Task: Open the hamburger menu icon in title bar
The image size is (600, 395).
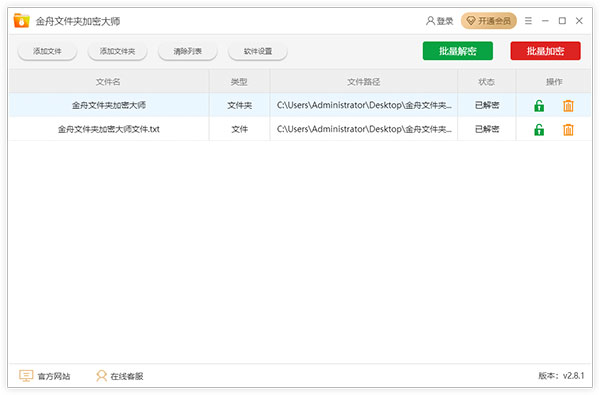Action: click(x=528, y=21)
